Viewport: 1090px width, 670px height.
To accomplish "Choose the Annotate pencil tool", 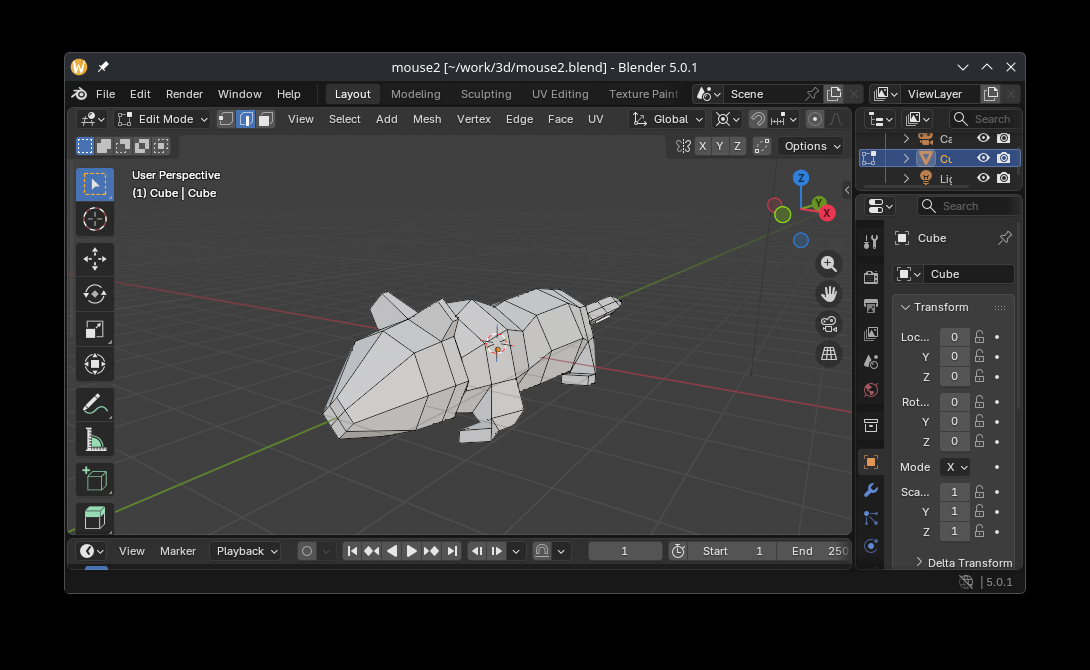I will (x=95, y=405).
